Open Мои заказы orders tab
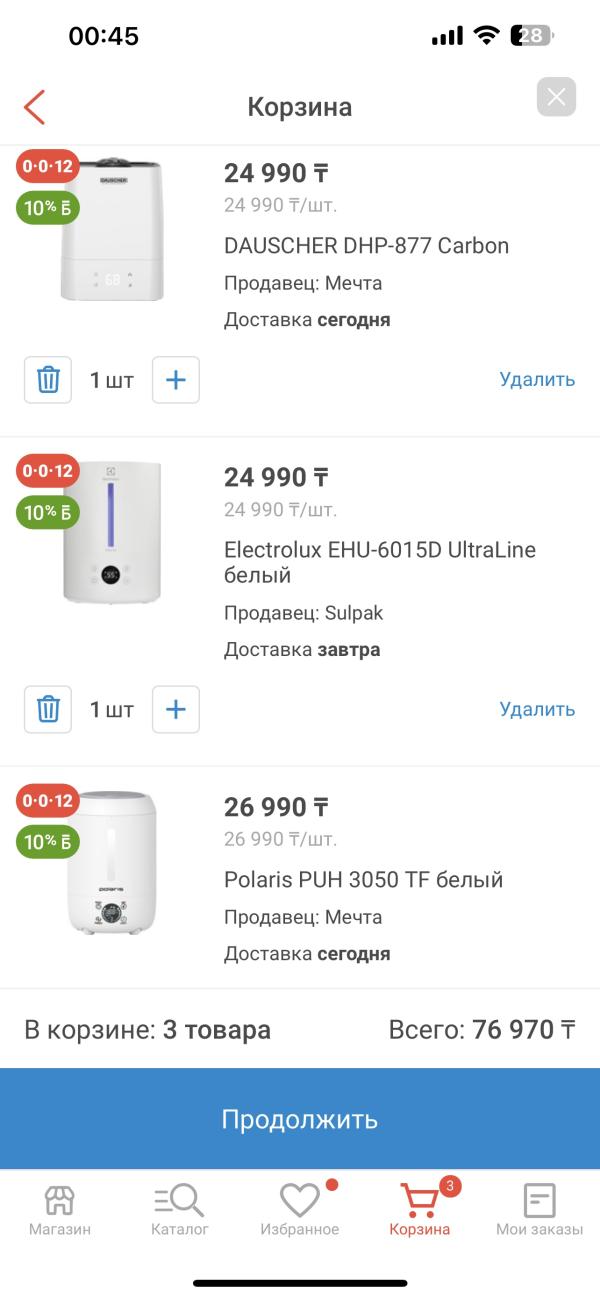 click(540, 1210)
